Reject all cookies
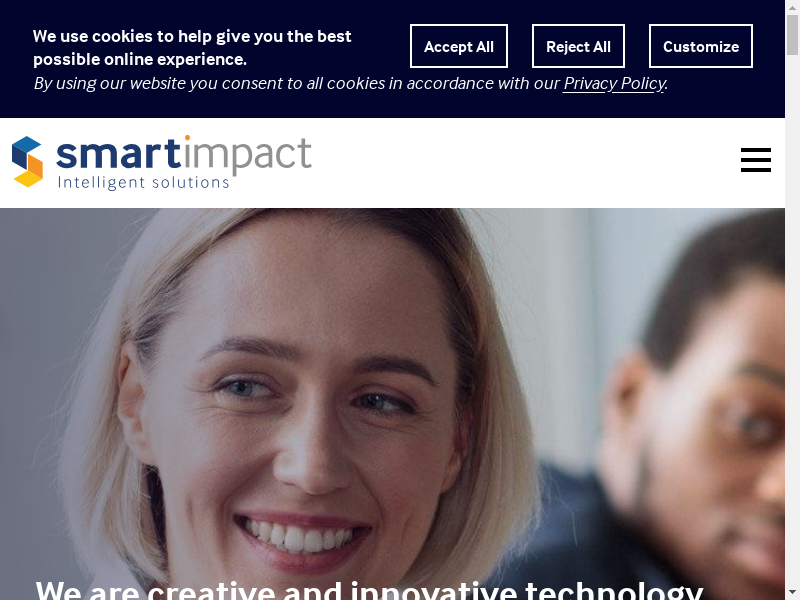The height and width of the screenshot is (600, 800). [x=578, y=46]
